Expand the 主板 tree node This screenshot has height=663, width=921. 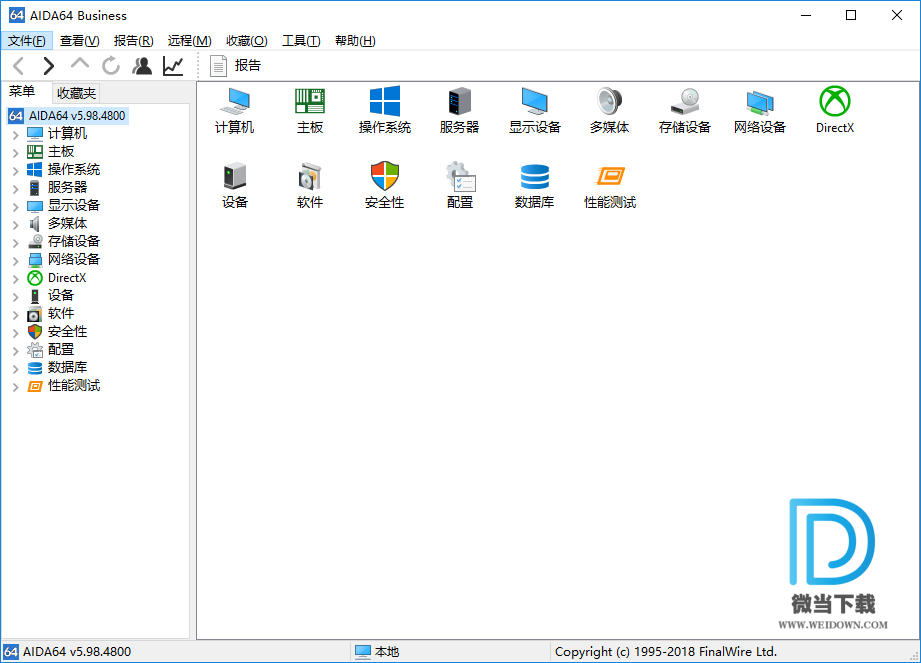pyautogui.click(x=16, y=153)
